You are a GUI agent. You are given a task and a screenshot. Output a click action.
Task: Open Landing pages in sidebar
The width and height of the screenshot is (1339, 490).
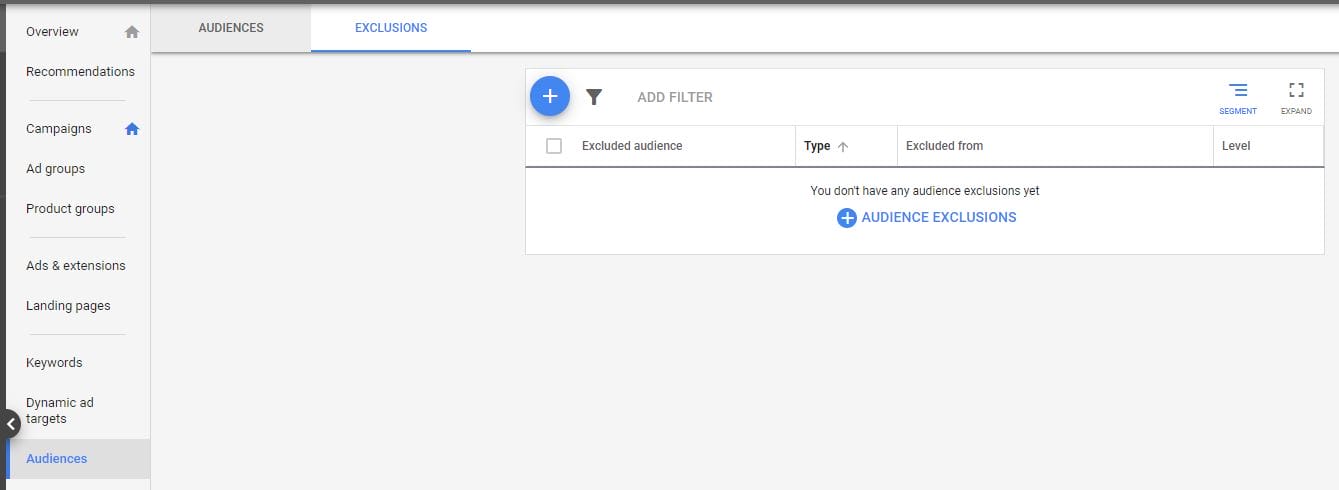[68, 306]
